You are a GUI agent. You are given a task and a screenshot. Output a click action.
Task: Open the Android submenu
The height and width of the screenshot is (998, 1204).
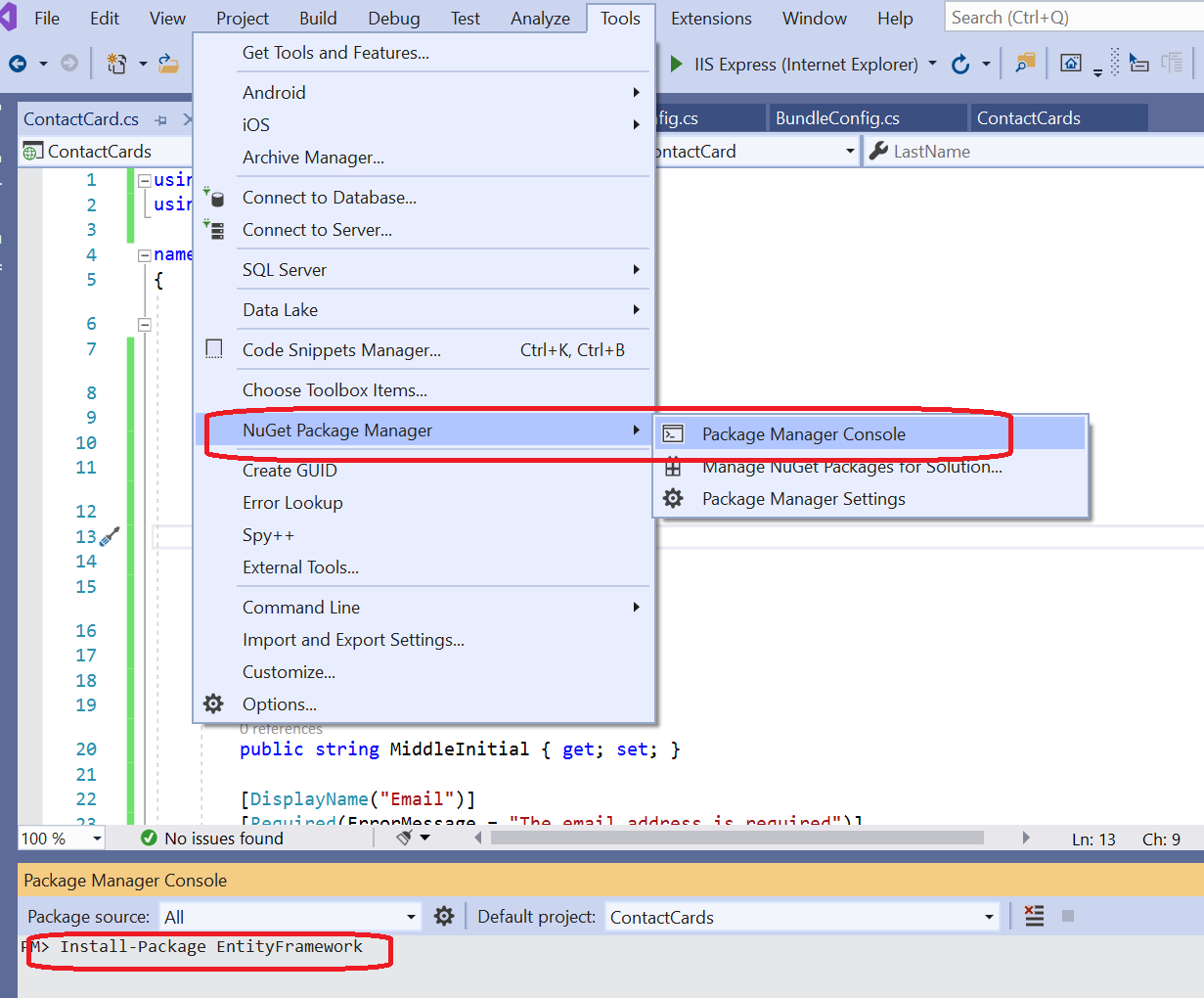[x=424, y=92]
